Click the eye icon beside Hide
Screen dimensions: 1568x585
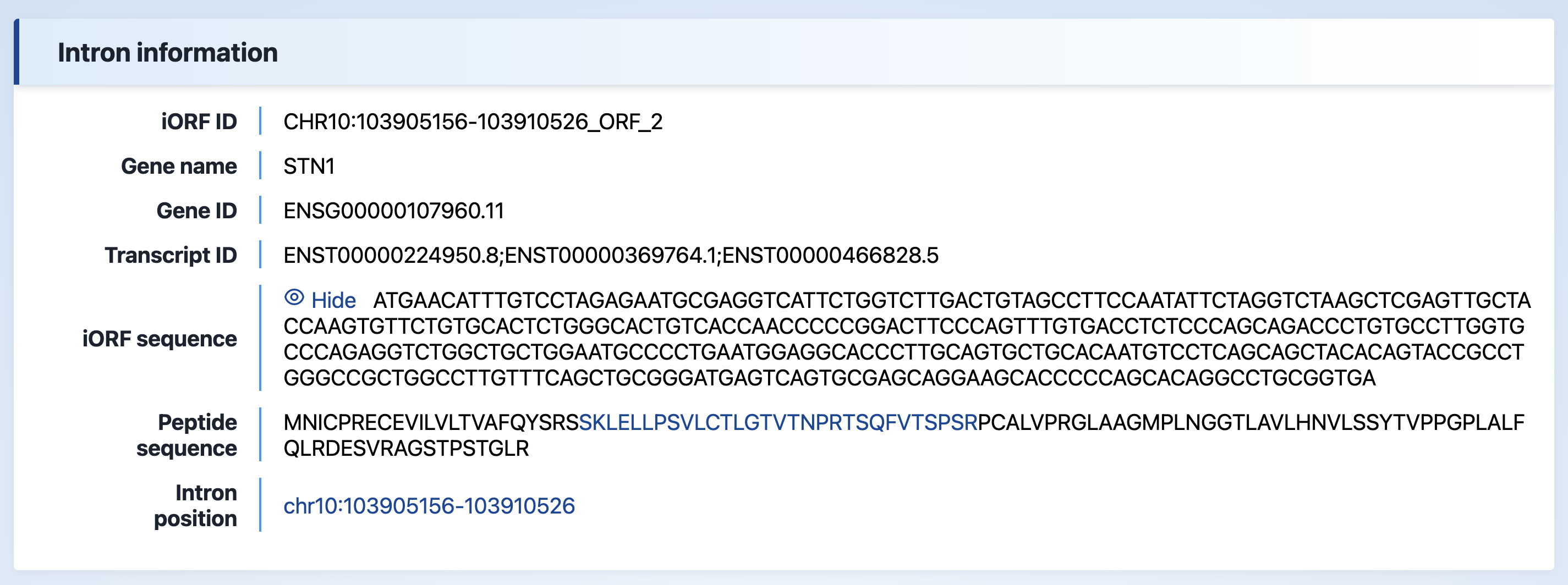point(294,298)
